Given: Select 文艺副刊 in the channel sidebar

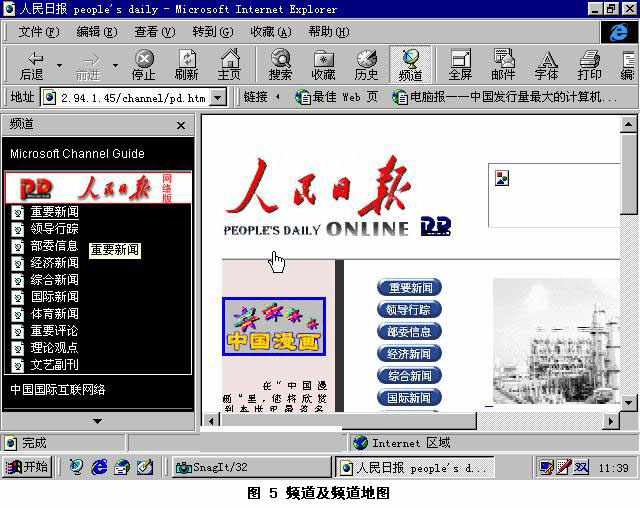Looking at the screenshot, I should click(54, 365).
